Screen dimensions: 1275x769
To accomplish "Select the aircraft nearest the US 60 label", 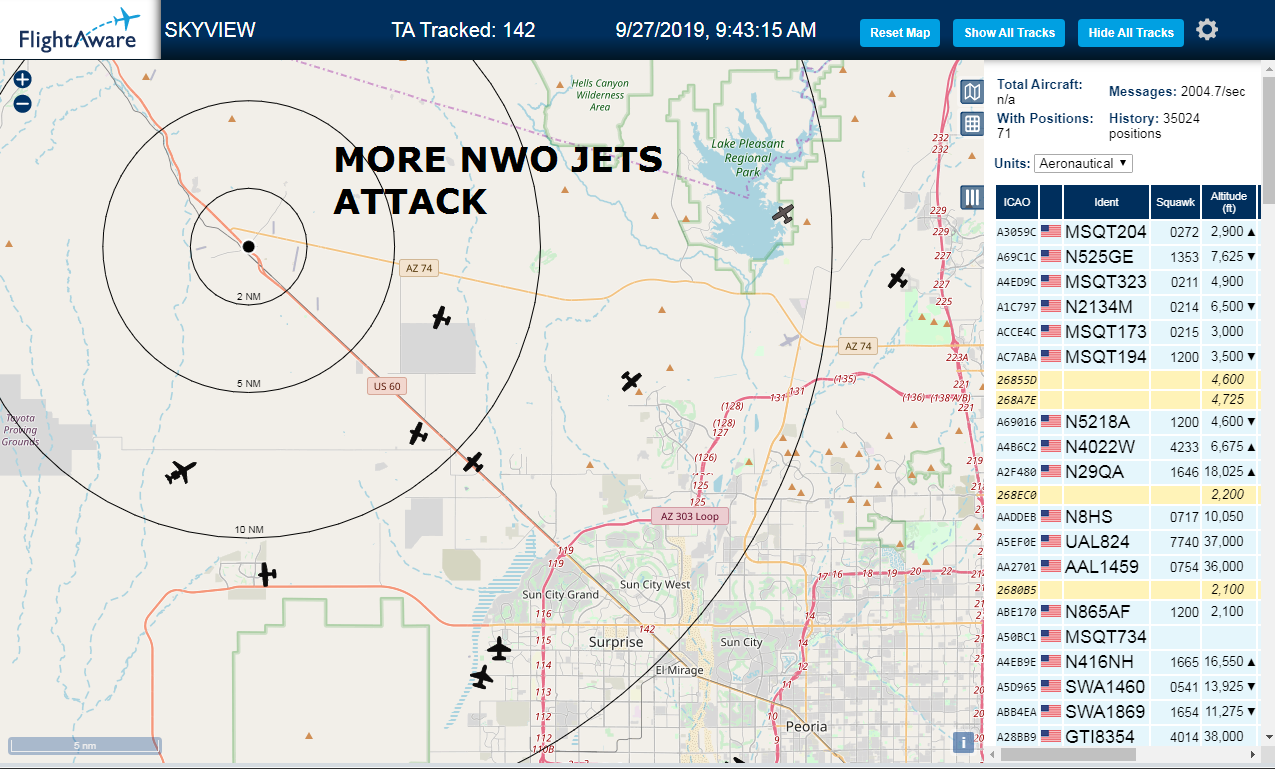I will (418, 434).
